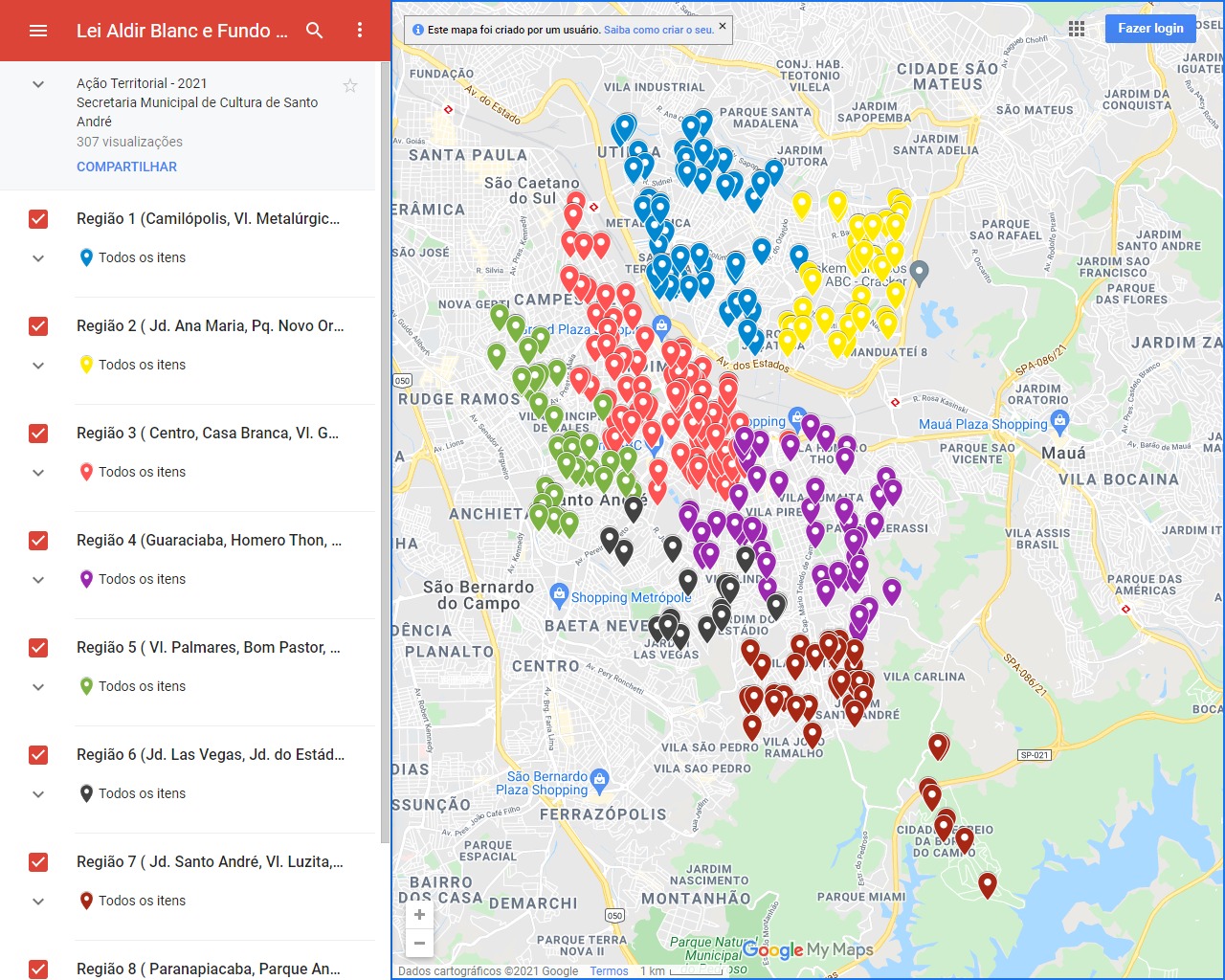Click the Região 2 Jd. Ana Maria title
The image size is (1225, 980).
click(x=210, y=326)
